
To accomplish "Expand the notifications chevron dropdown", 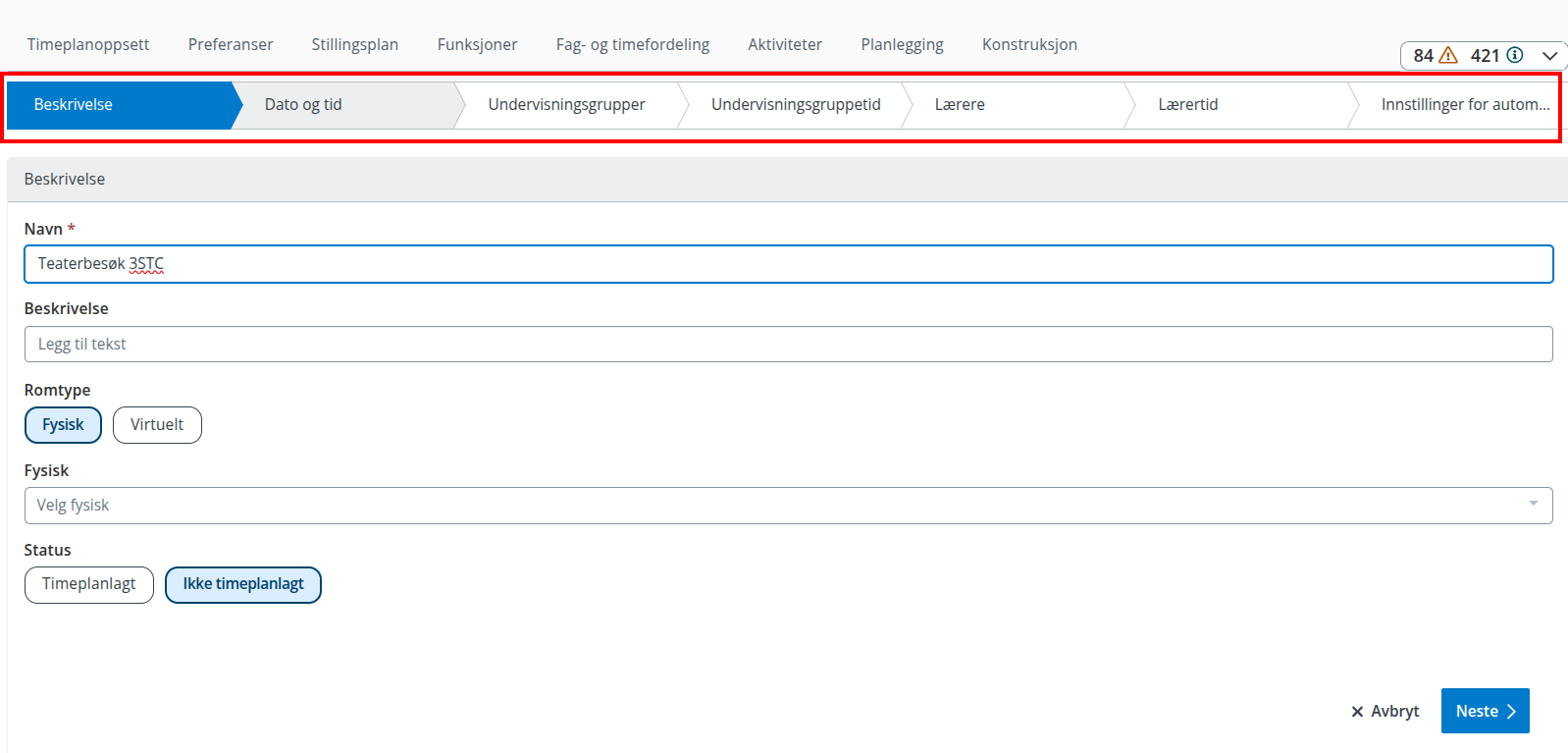I will [1549, 56].
